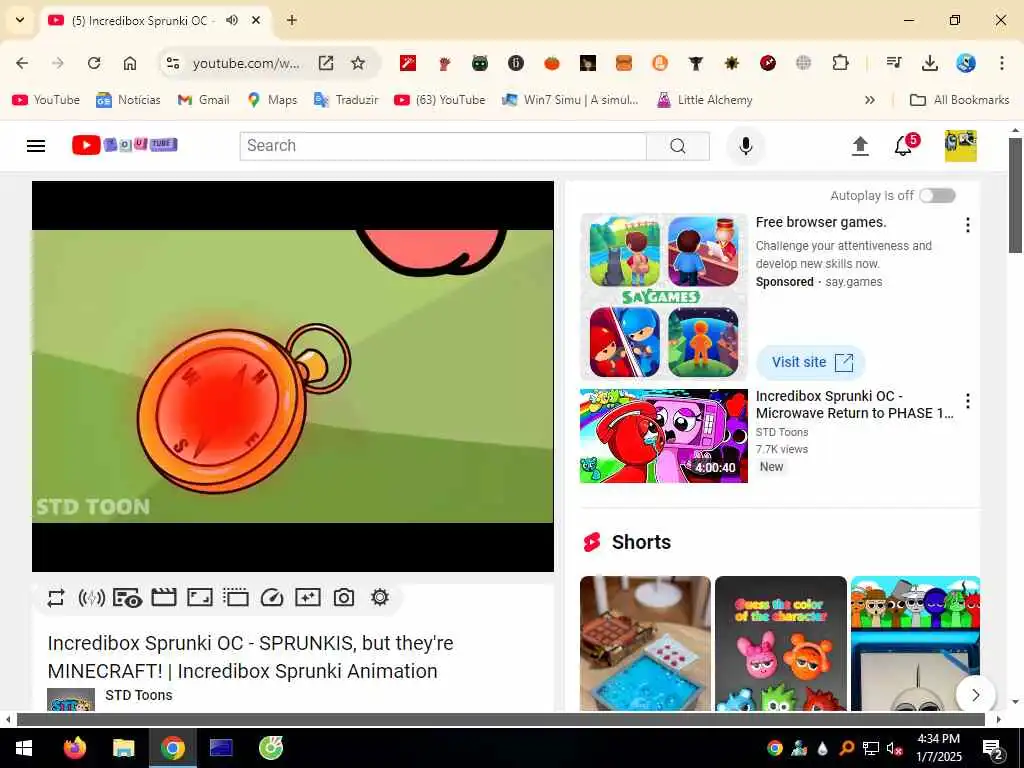The height and width of the screenshot is (768, 1024).
Task: Click the horizontal page scrollbar
Action: [500, 719]
